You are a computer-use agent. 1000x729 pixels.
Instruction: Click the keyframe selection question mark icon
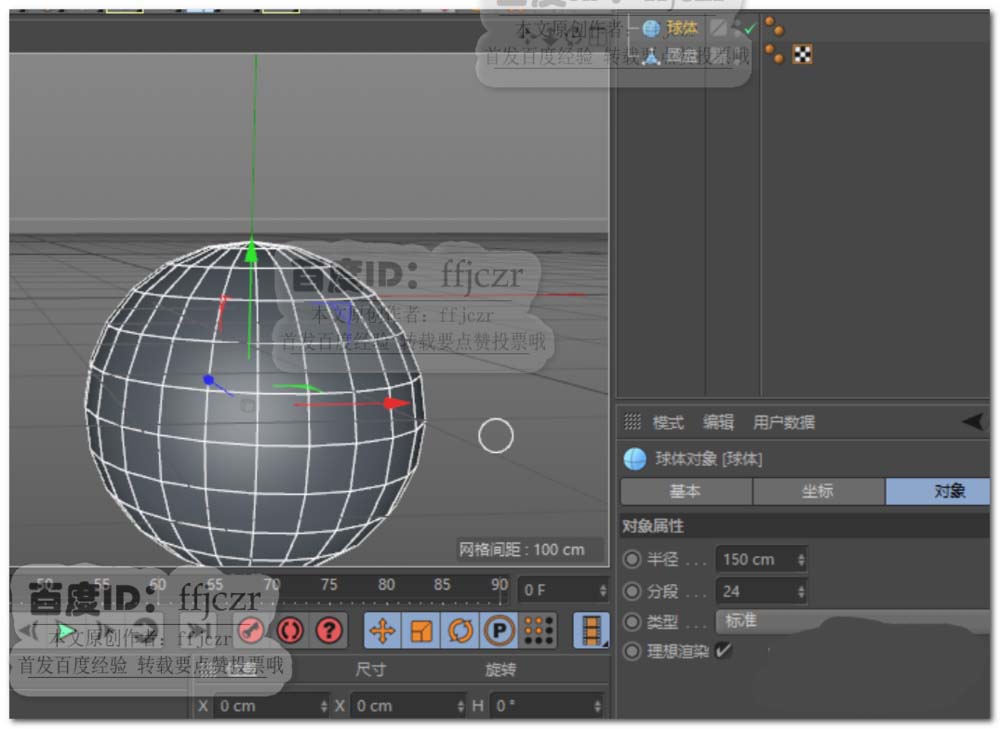click(x=329, y=631)
